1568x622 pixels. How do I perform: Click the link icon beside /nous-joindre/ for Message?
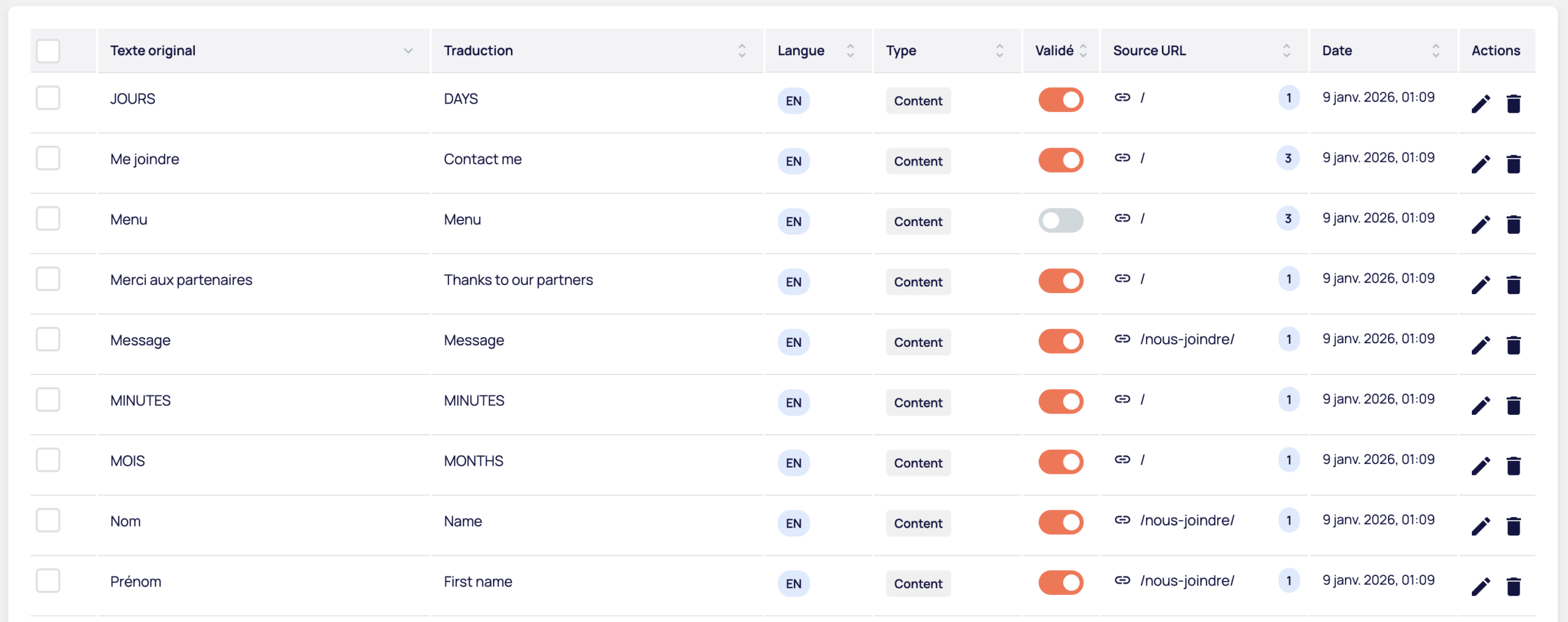1122,338
